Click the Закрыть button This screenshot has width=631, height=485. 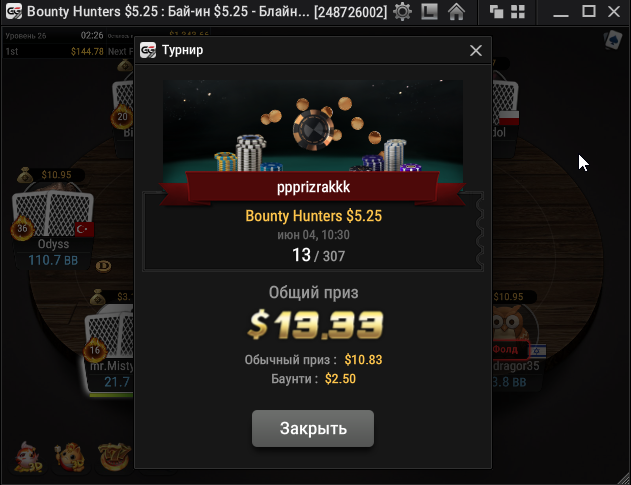(x=313, y=428)
